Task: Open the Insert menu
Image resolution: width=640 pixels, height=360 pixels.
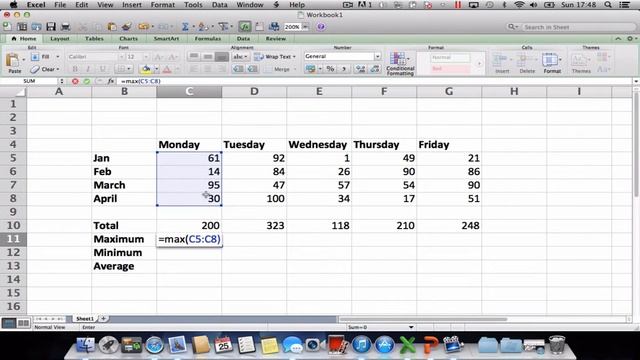Action: [x=131, y=5]
